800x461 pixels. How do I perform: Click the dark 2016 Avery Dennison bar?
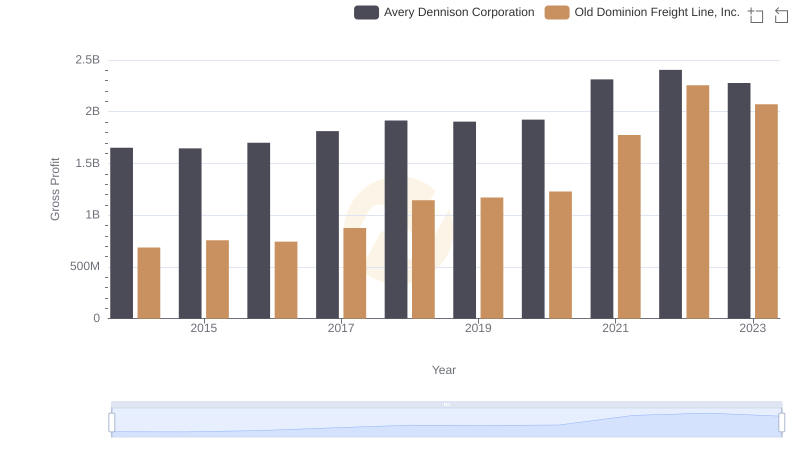tap(259, 230)
